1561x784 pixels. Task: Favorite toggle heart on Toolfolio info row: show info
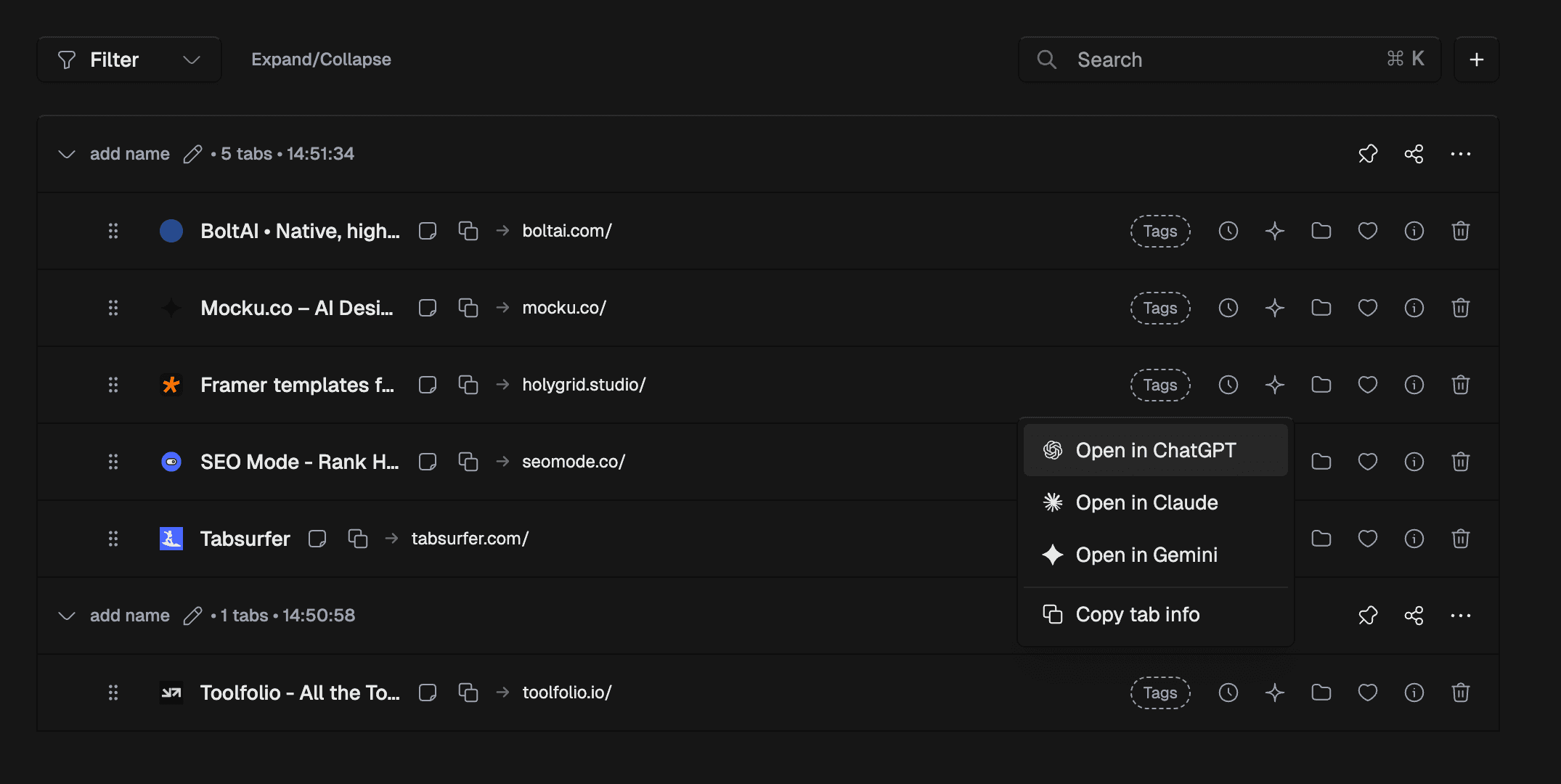1414,693
